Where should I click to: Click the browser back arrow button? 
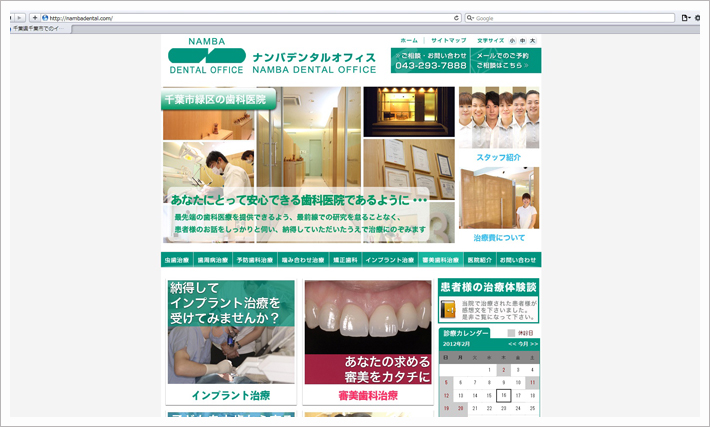(x=12, y=18)
